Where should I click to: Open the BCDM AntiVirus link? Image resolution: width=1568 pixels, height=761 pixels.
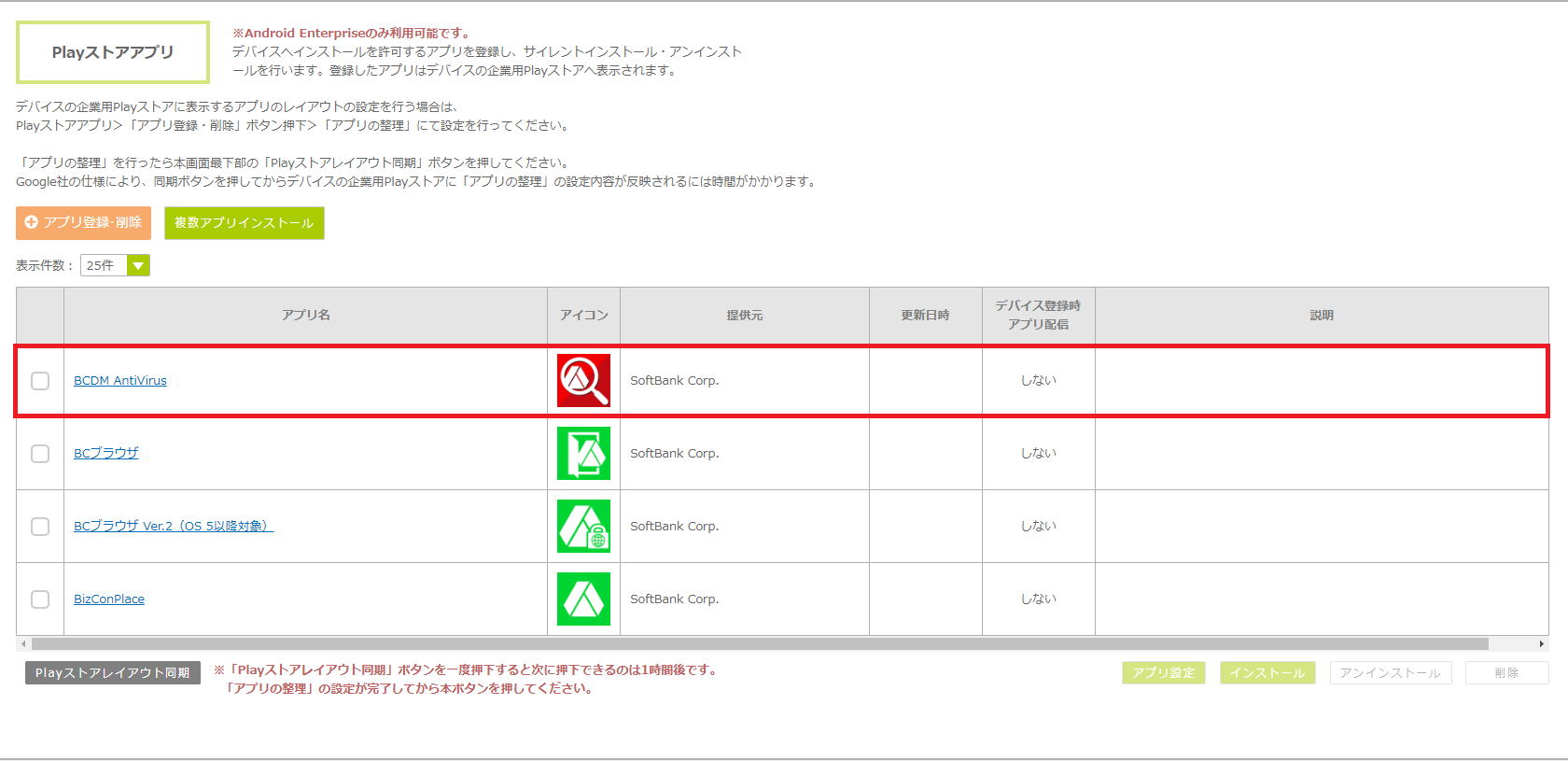click(x=120, y=381)
